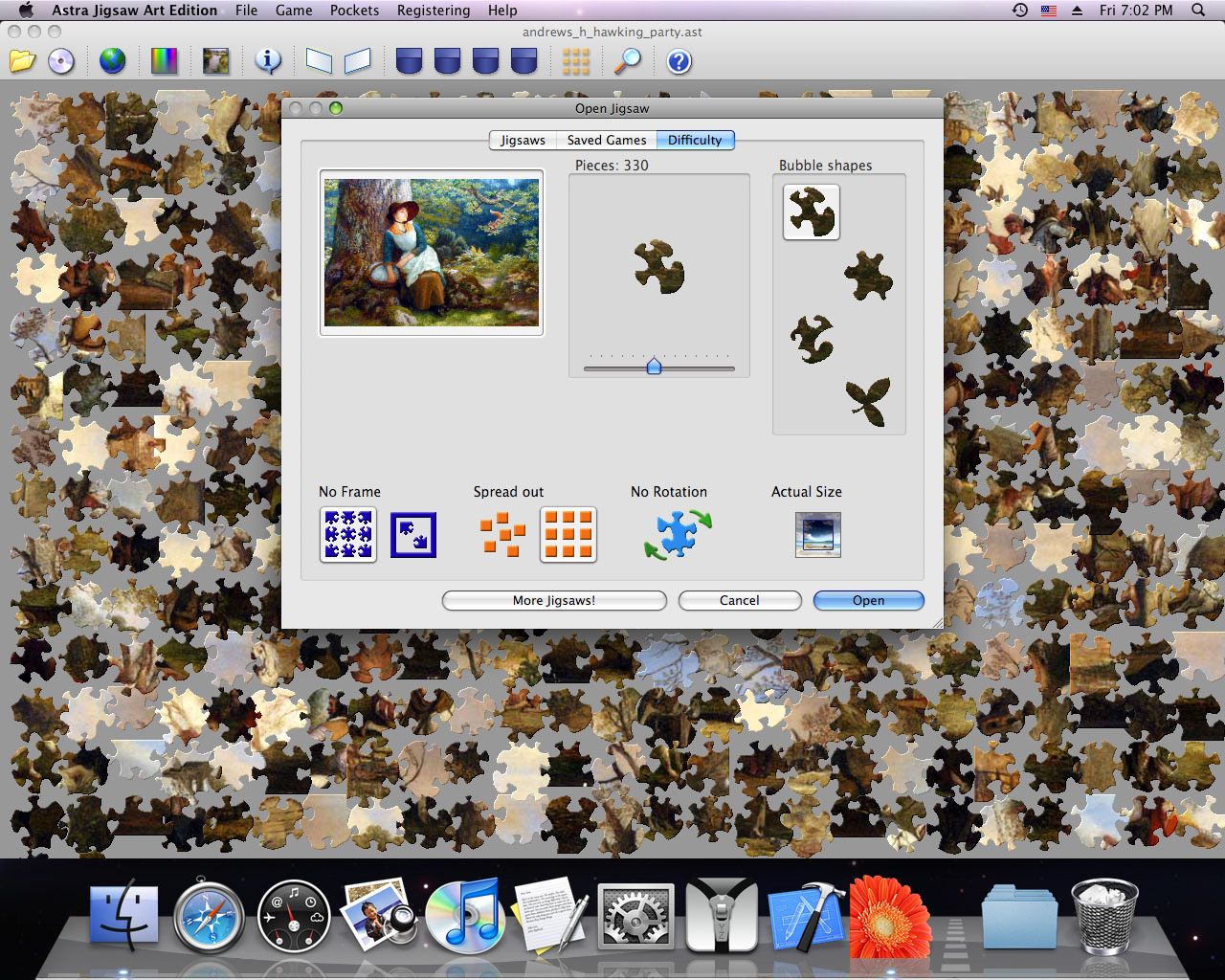Click the More Jigsaws! button

click(554, 600)
